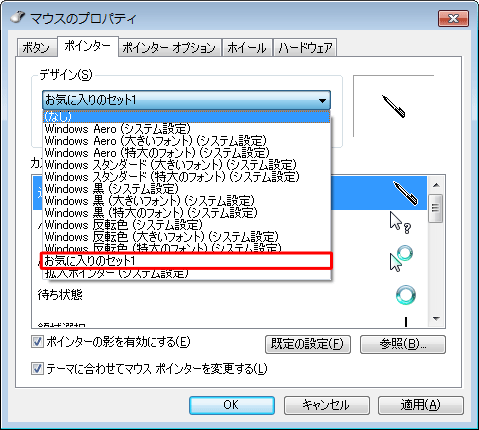The width and height of the screenshot is (479, 430).
Task: Click the pen pointer preview image
Action: click(x=394, y=106)
